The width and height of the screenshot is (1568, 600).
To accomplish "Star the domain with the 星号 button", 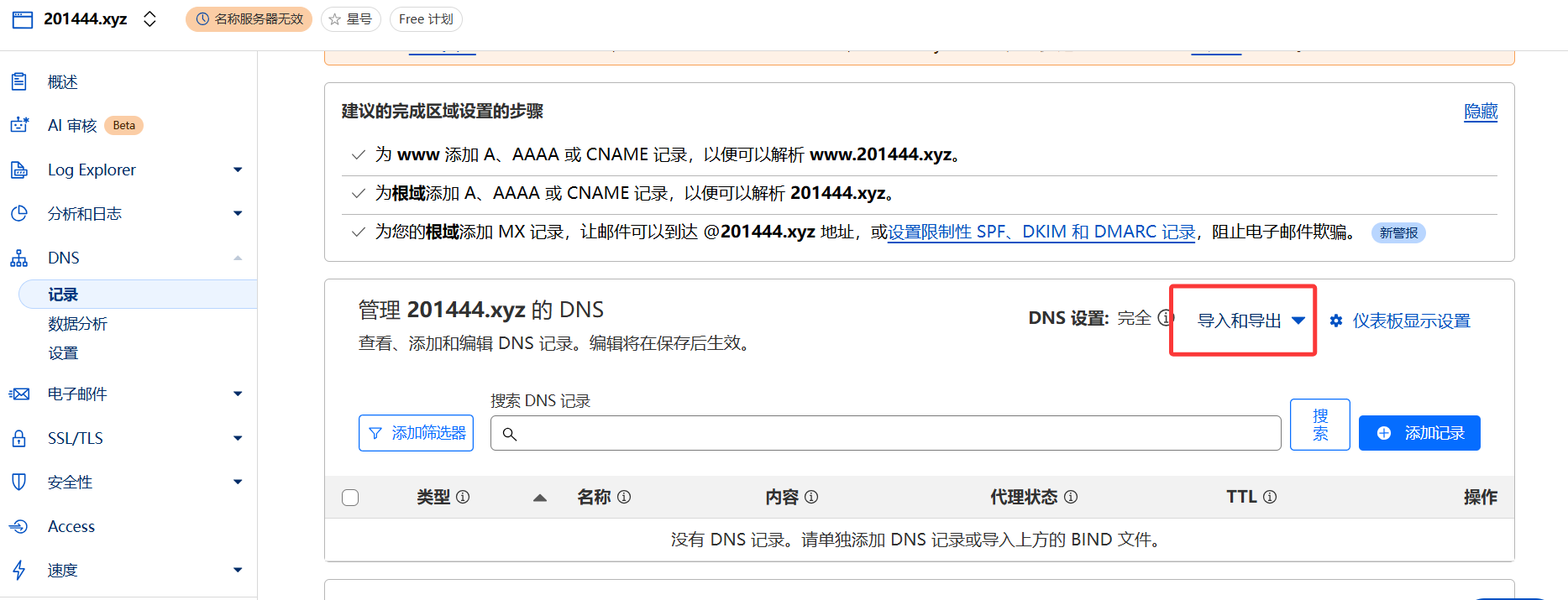I will 351,19.
